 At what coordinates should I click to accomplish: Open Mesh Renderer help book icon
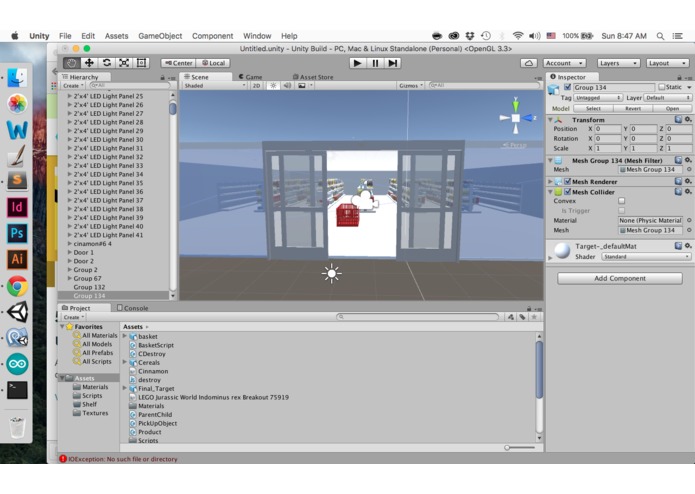point(678,181)
